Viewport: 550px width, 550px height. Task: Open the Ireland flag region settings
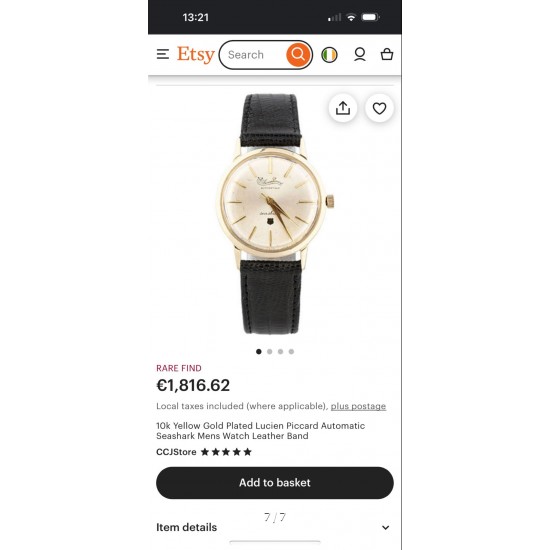[x=329, y=55]
